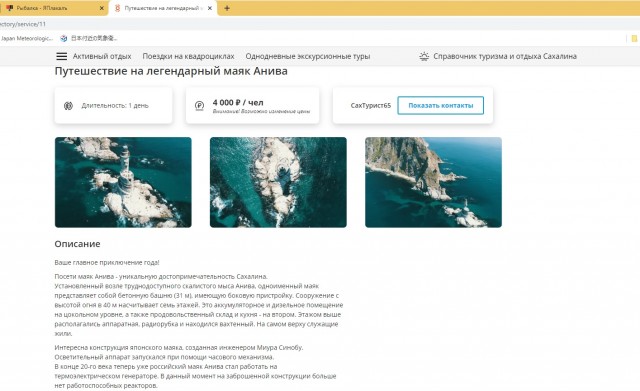
Task: Click the Длительность: 1 день text
Action: tap(115, 105)
